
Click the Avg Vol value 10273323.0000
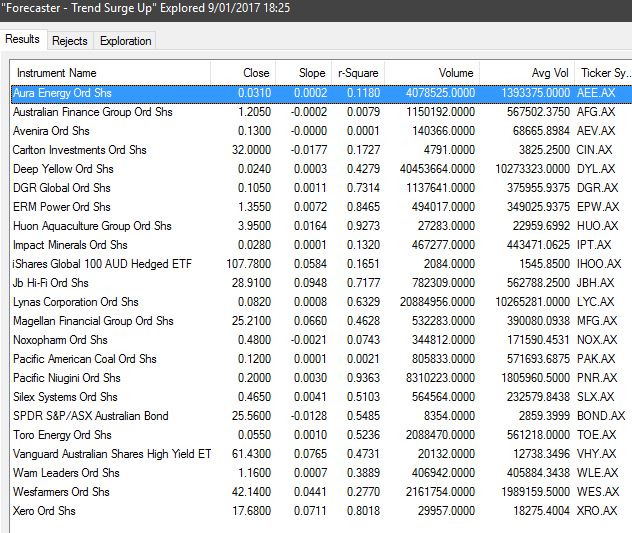point(532,169)
